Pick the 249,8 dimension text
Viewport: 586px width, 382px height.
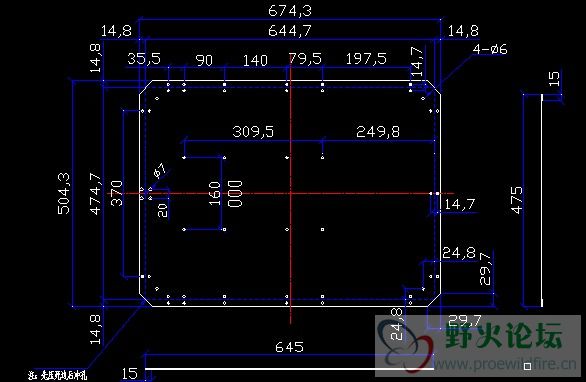point(378,132)
